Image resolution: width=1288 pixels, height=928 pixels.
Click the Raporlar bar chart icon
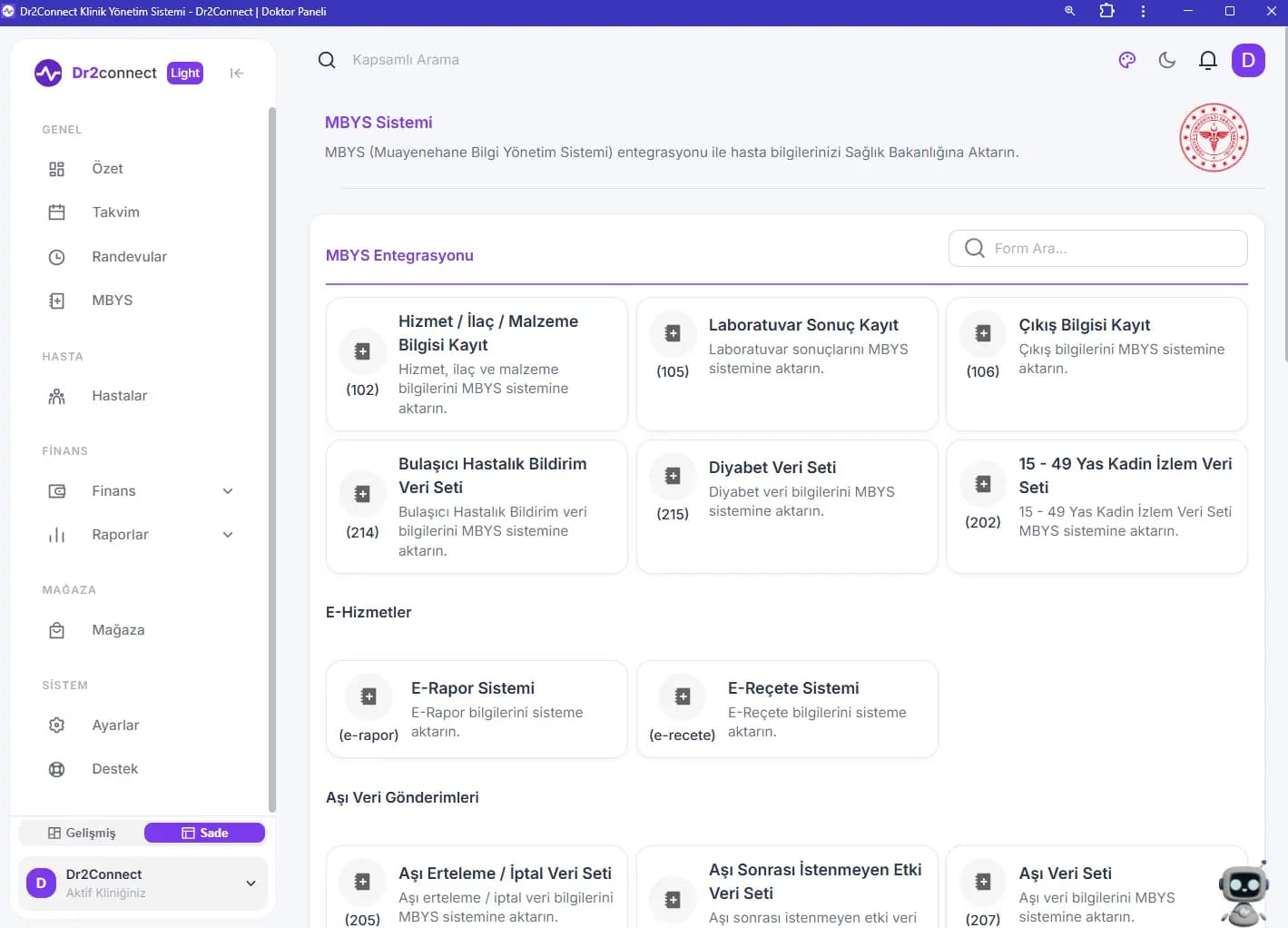pyautogui.click(x=56, y=535)
